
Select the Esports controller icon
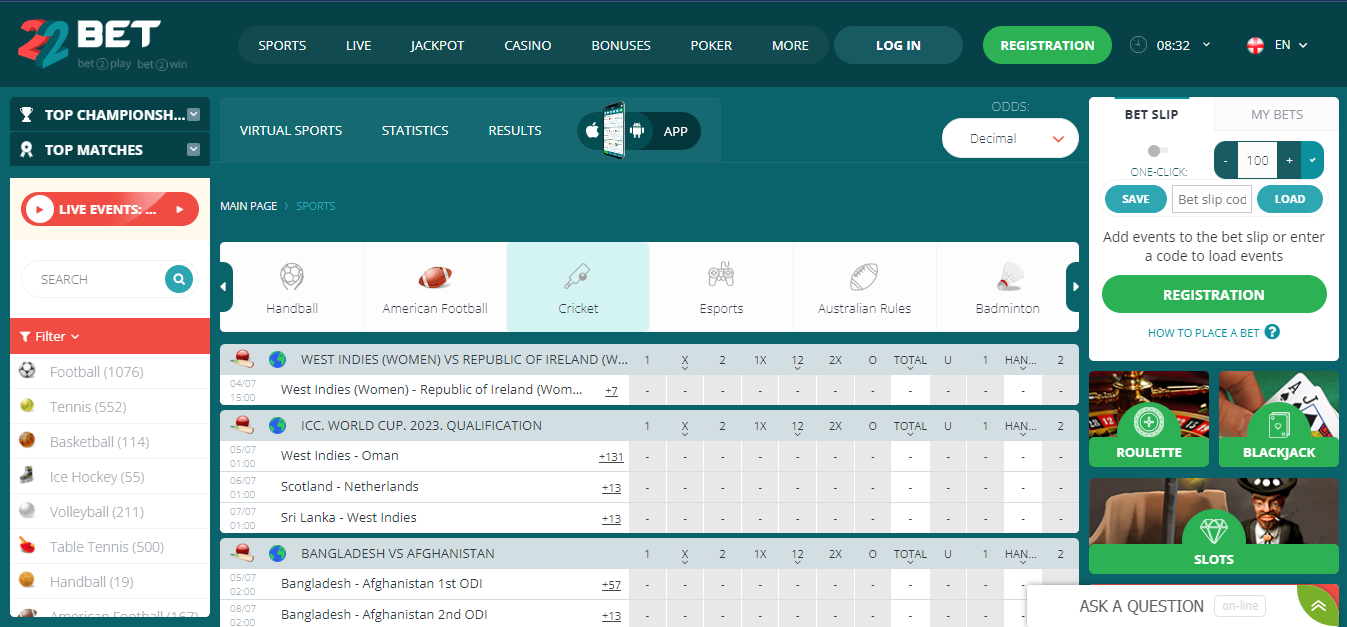click(x=721, y=276)
